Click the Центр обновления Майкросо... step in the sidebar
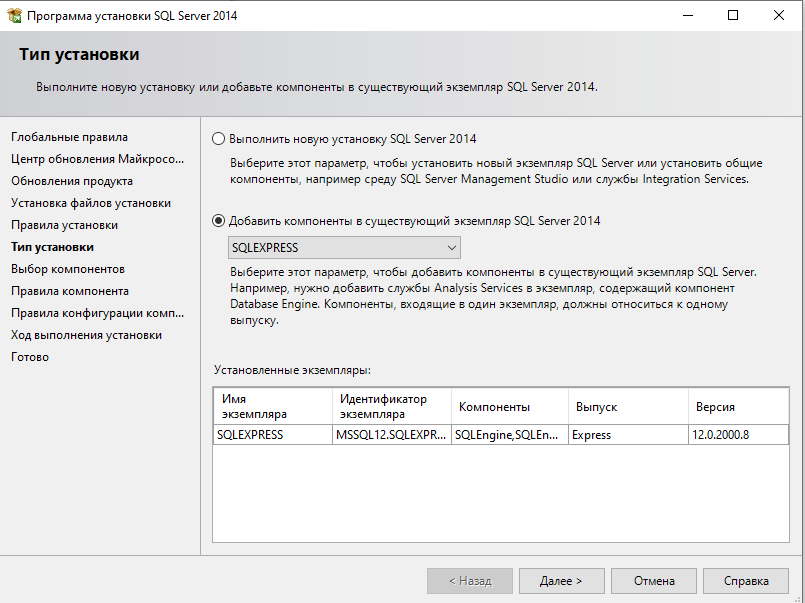Screen dimensions: 805x603 [98, 159]
